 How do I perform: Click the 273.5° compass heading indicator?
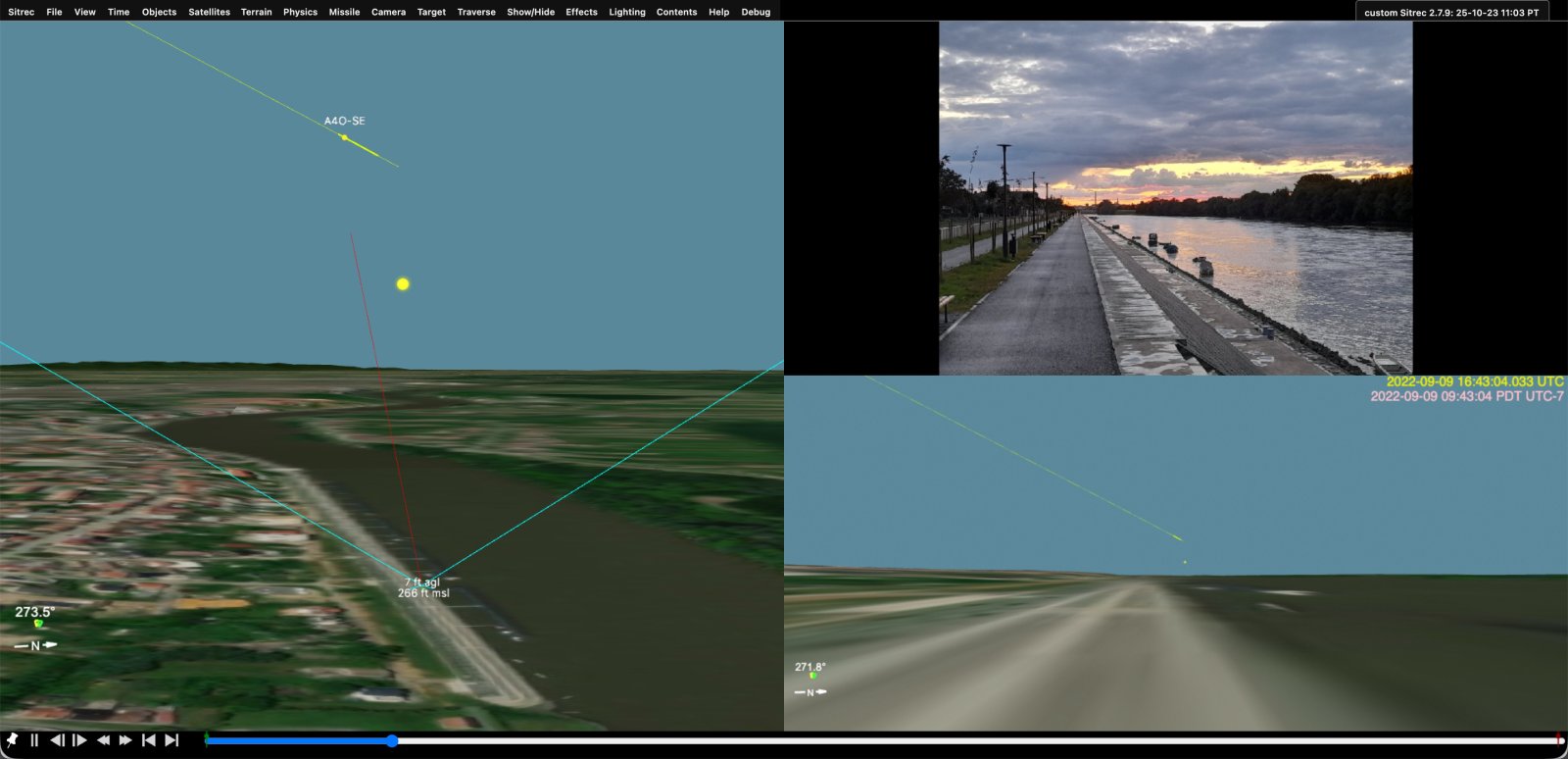point(35,612)
